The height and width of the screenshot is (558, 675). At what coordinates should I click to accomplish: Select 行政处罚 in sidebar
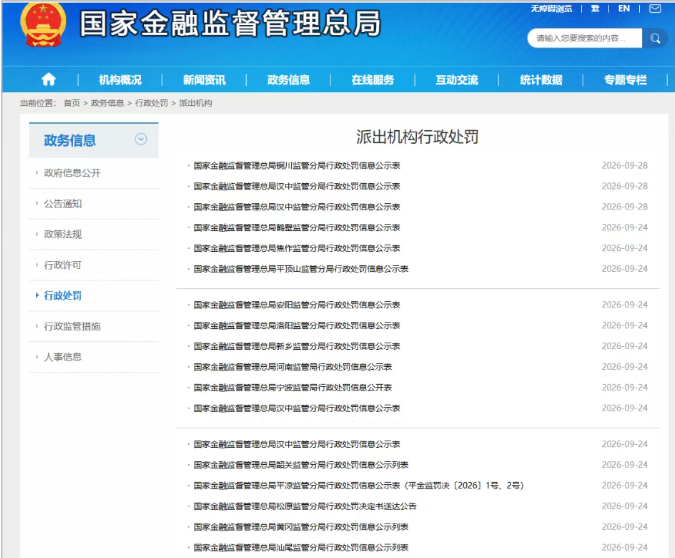[63, 295]
